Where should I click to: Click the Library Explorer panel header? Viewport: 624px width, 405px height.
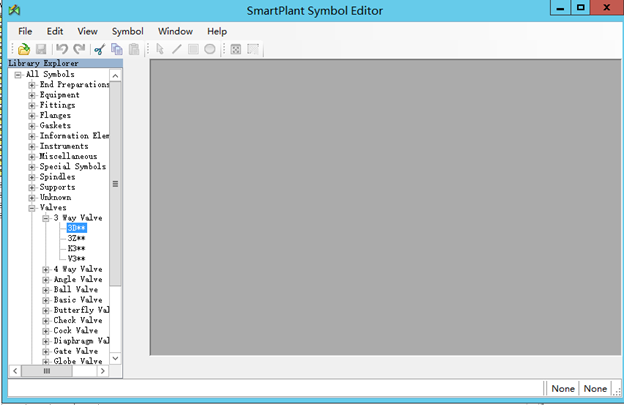(x=65, y=63)
